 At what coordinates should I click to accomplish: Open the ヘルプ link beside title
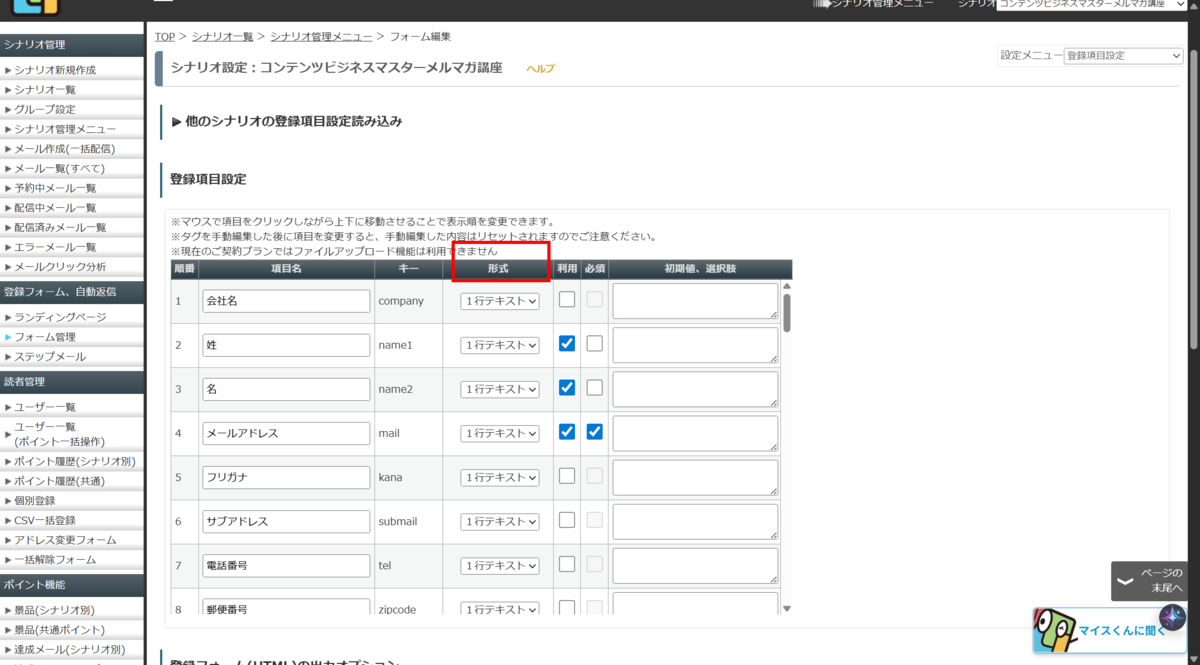(x=540, y=68)
